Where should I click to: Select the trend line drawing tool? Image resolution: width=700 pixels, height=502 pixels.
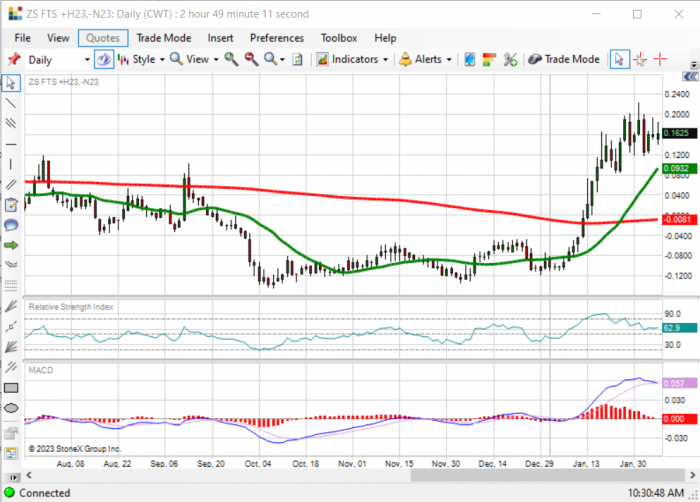[11, 103]
